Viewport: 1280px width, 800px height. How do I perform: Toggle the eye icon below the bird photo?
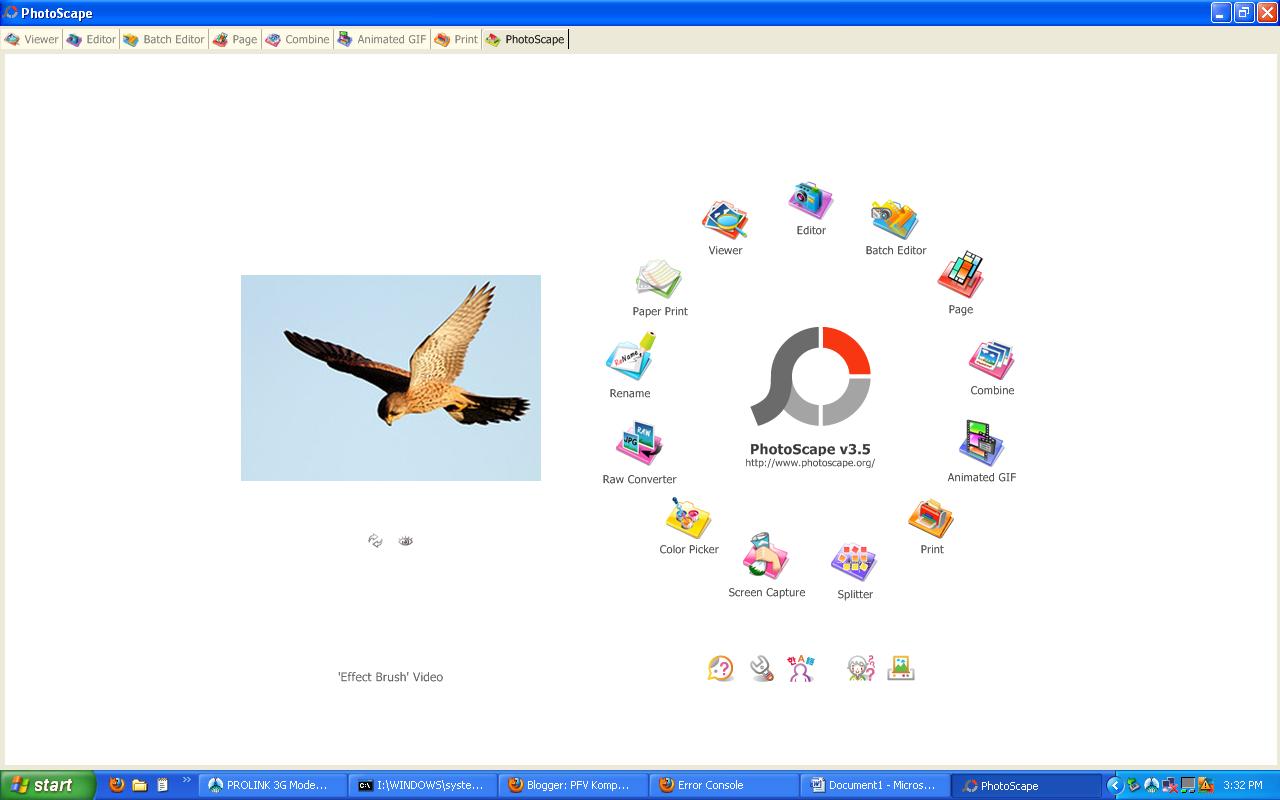tap(405, 540)
